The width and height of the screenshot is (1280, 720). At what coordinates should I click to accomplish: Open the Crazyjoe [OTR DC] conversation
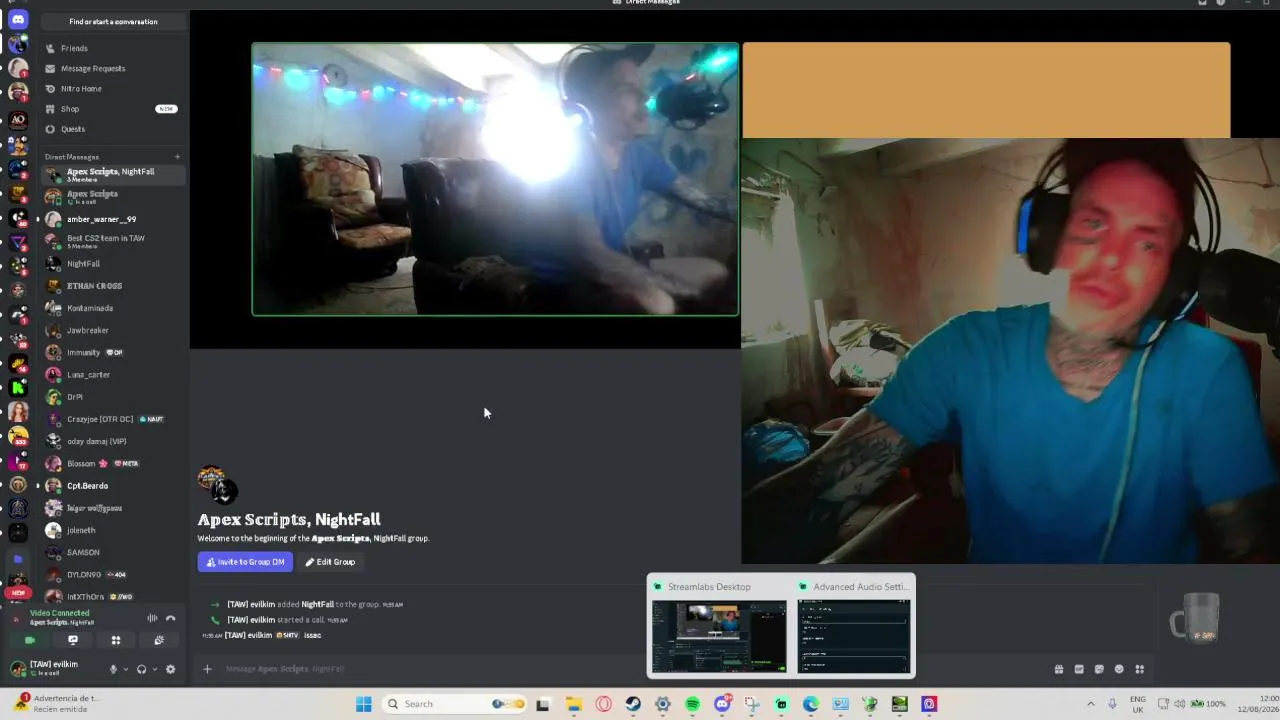pyautogui.click(x=112, y=419)
